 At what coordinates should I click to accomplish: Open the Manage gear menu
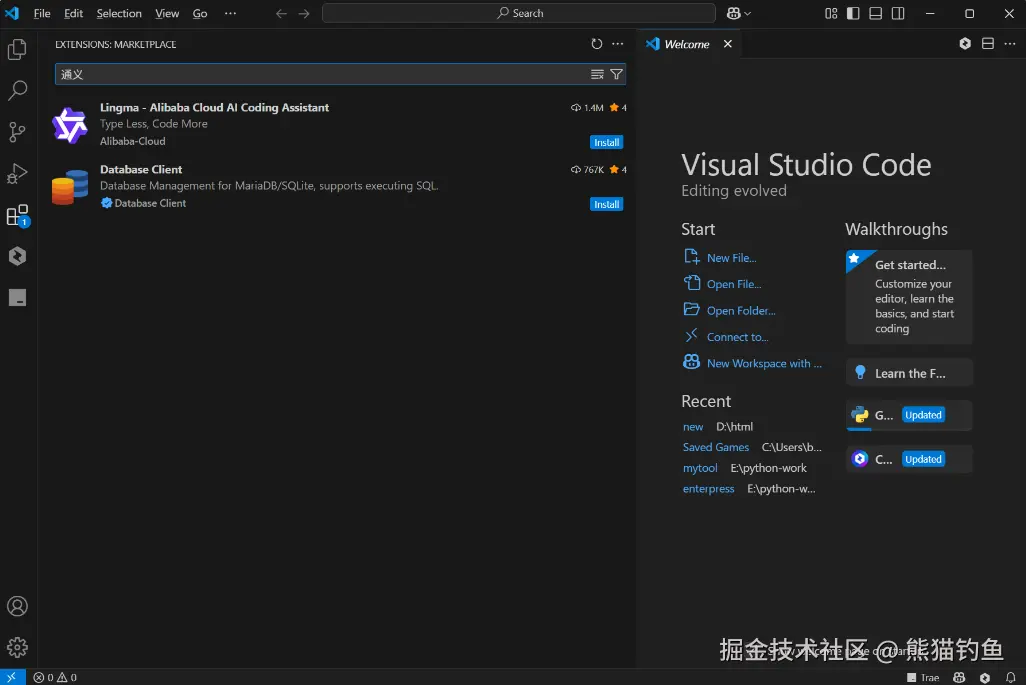[x=17, y=647]
